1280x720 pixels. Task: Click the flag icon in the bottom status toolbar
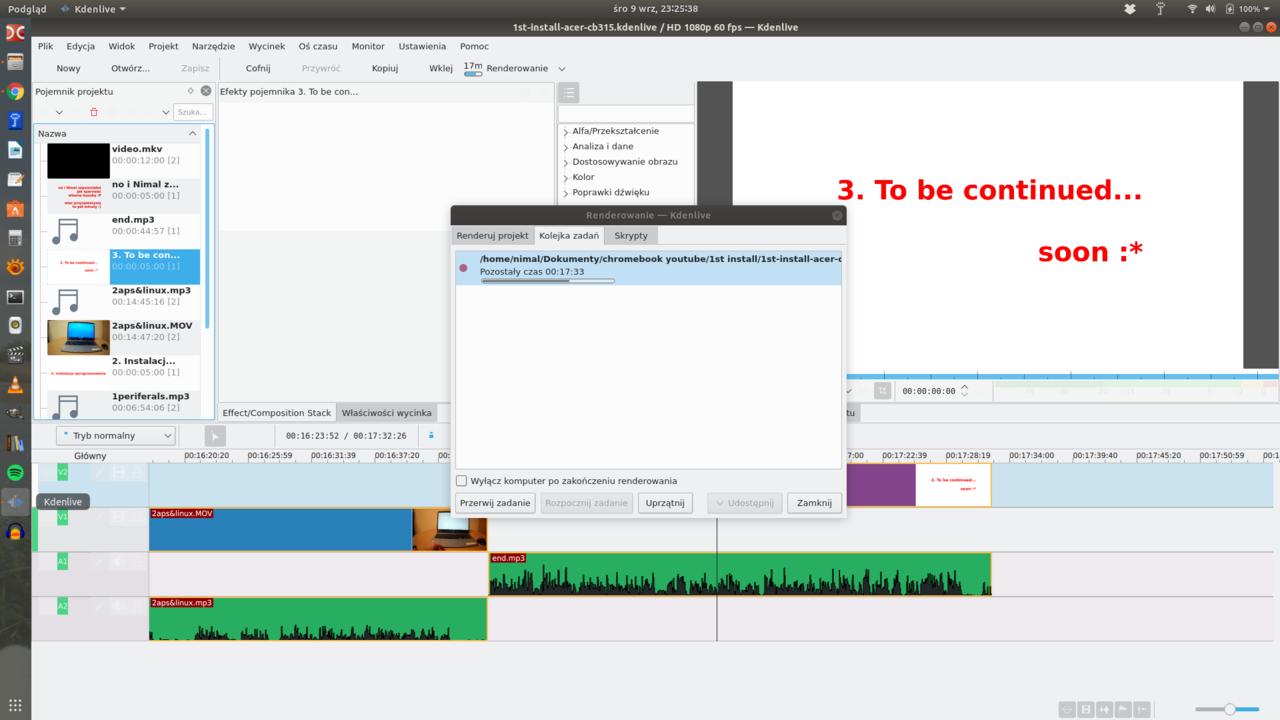[1123, 709]
